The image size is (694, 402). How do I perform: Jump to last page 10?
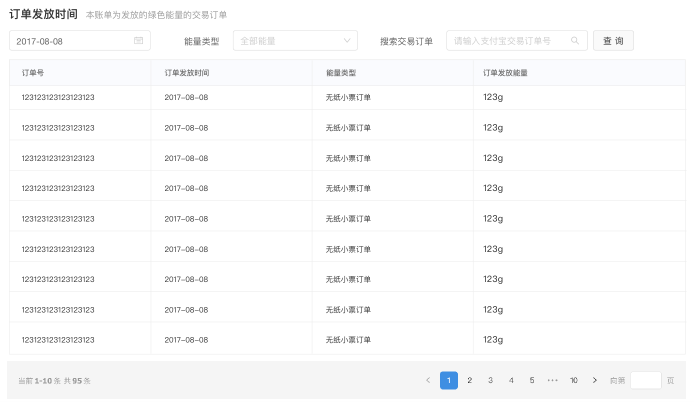[x=574, y=380]
